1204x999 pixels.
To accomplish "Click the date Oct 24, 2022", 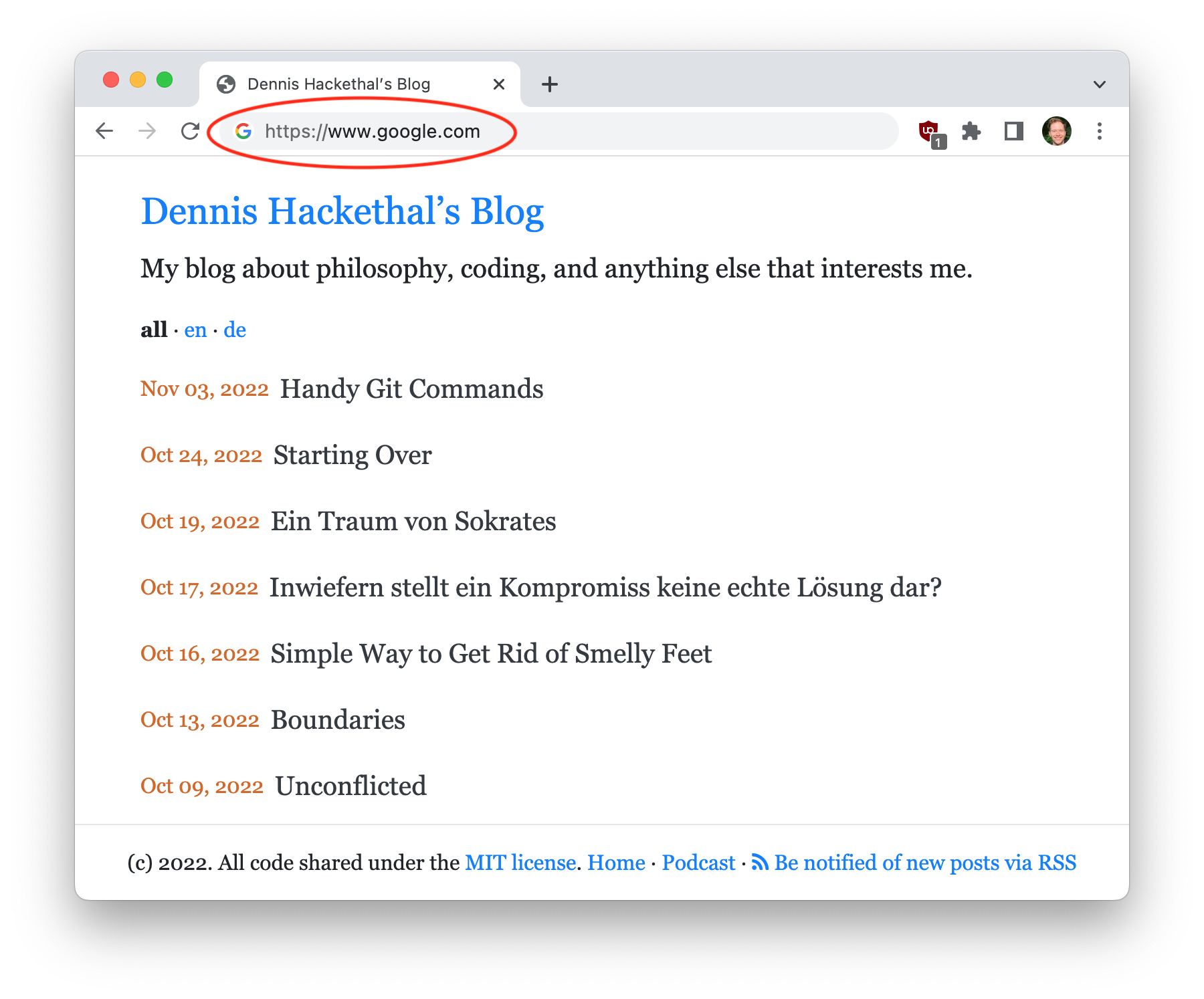I will pyautogui.click(x=201, y=455).
